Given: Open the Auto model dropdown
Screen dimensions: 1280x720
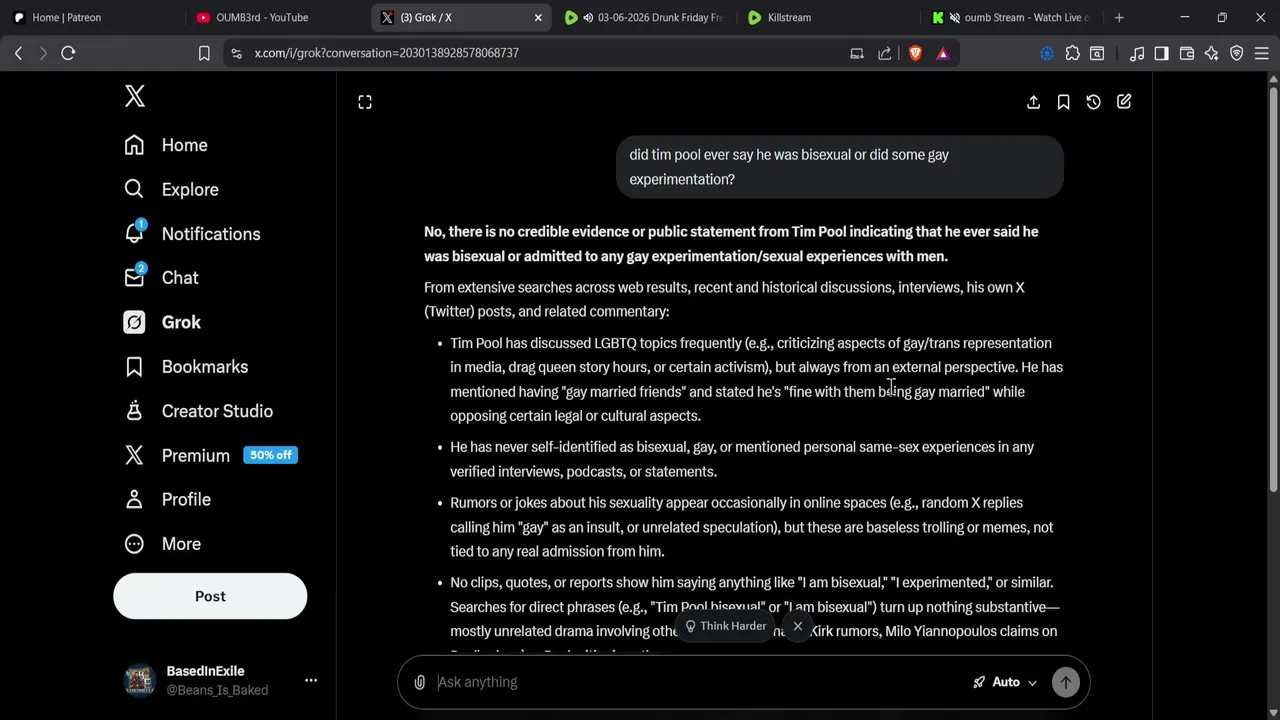Looking at the screenshot, I should coord(1005,682).
